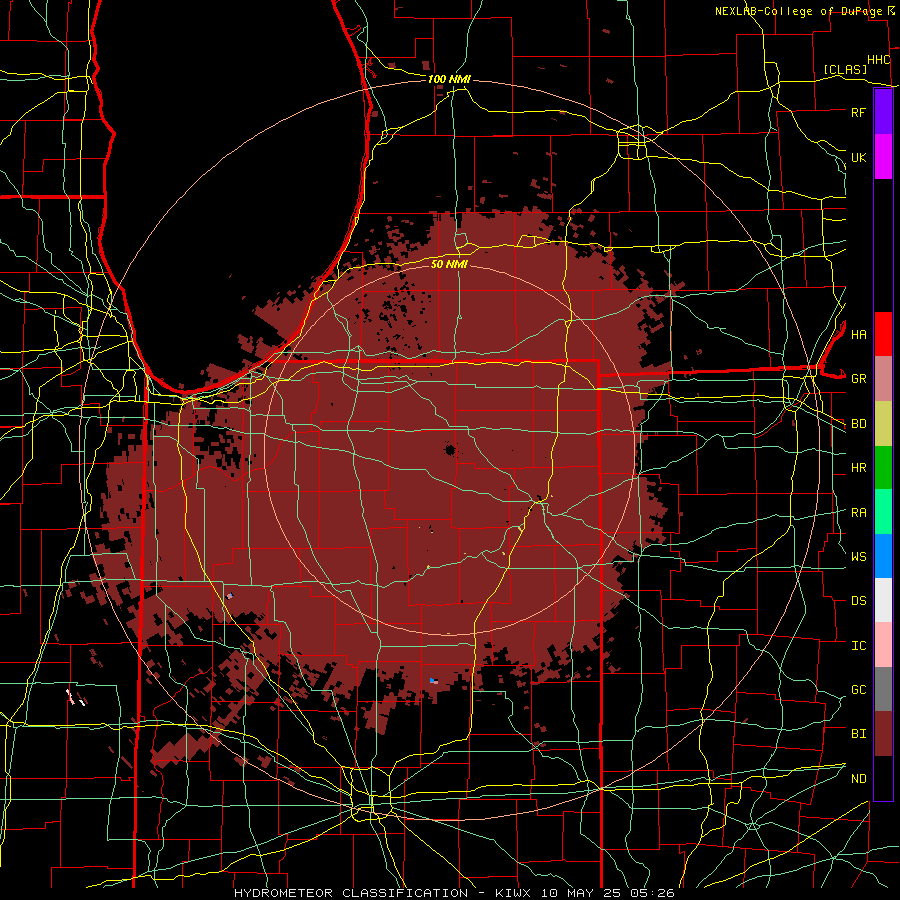Click the light green RA legend swatch
This screenshot has height=900, width=900.
pos(883,512)
